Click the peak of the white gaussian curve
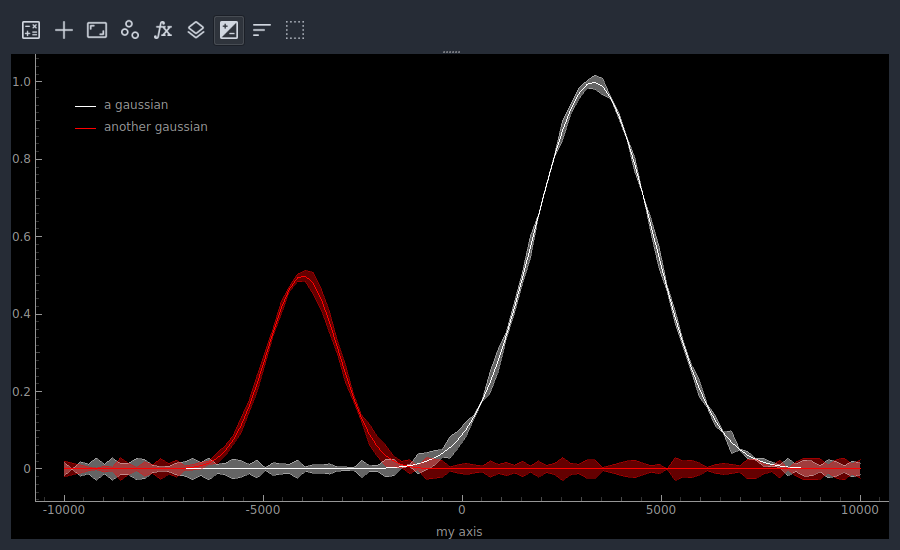The height and width of the screenshot is (550, 900). click(595, 83)
